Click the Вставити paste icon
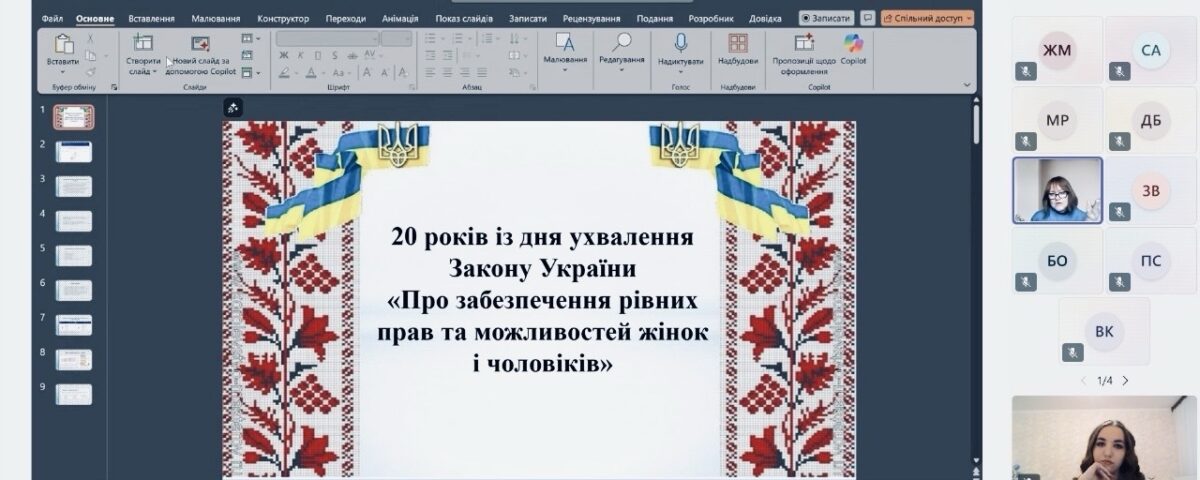 click(63, 46)
